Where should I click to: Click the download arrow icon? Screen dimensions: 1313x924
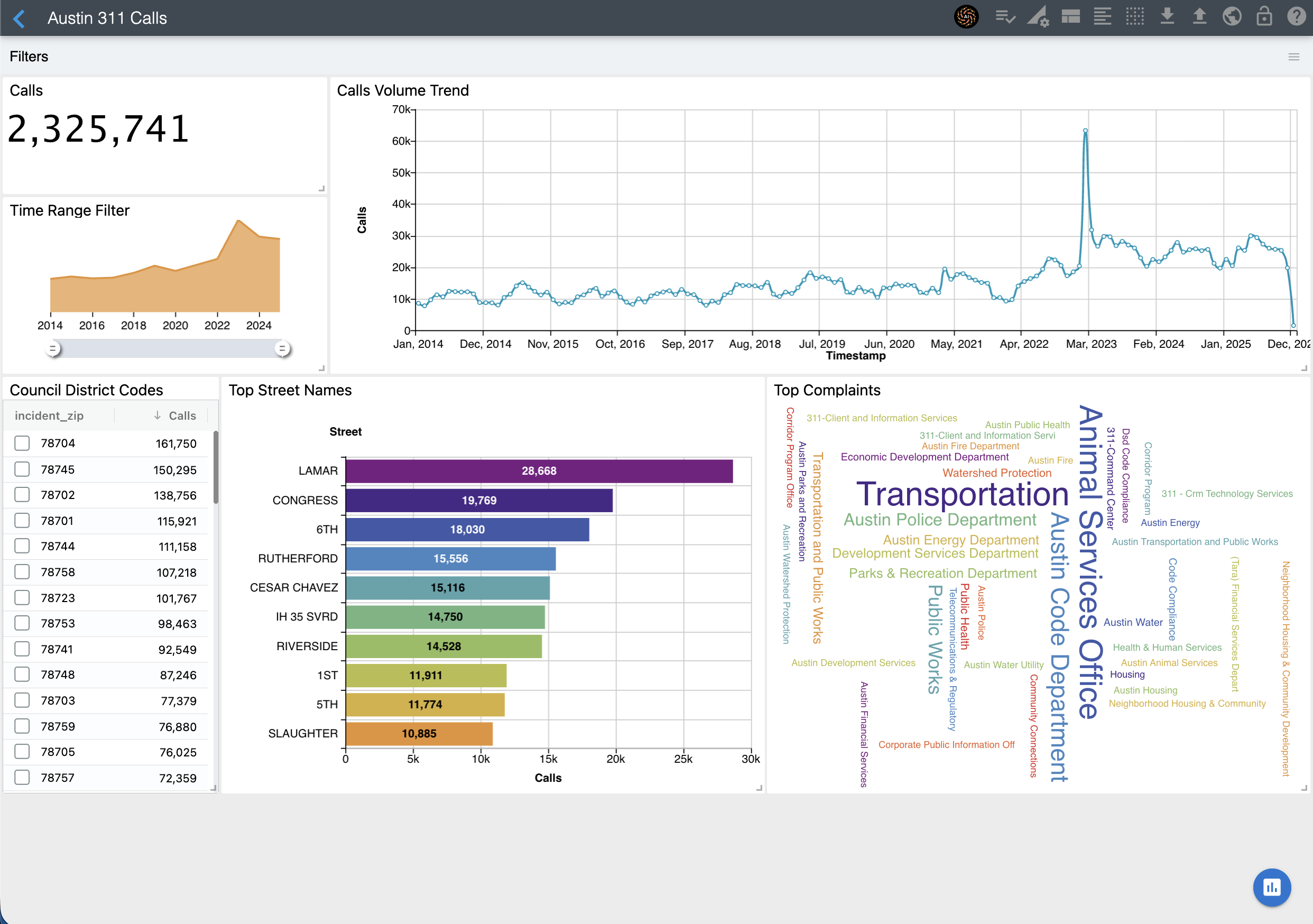pyautogui.click(x=1167, y=17)
